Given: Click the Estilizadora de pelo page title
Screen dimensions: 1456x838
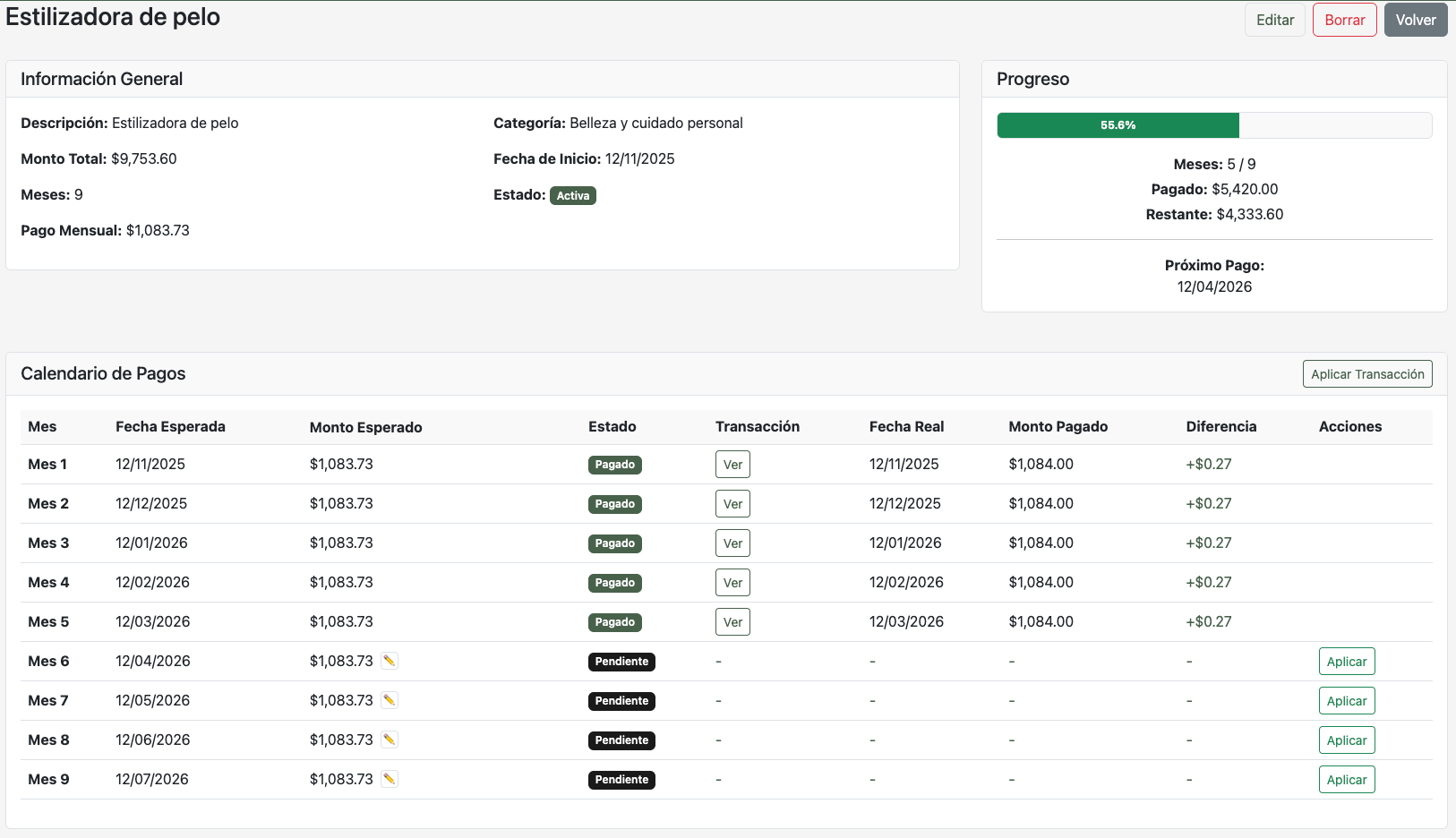Looking at the screenshot, I should pos(113,17).
